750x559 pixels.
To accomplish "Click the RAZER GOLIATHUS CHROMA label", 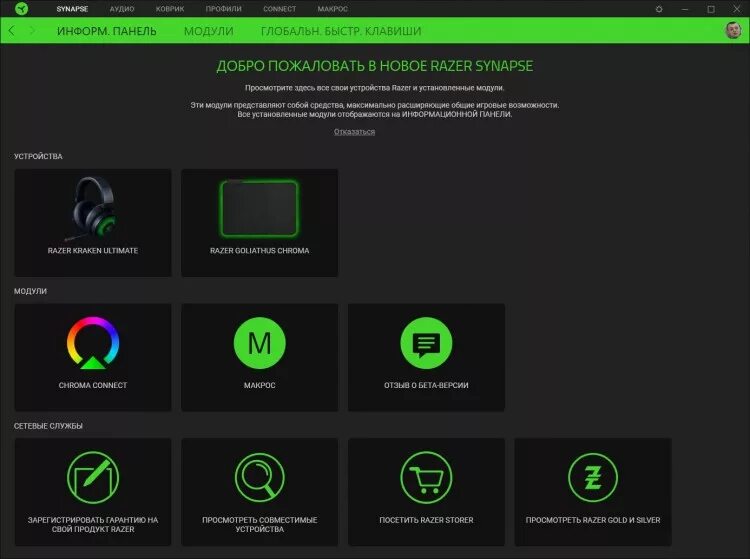I will coord(260,251).
